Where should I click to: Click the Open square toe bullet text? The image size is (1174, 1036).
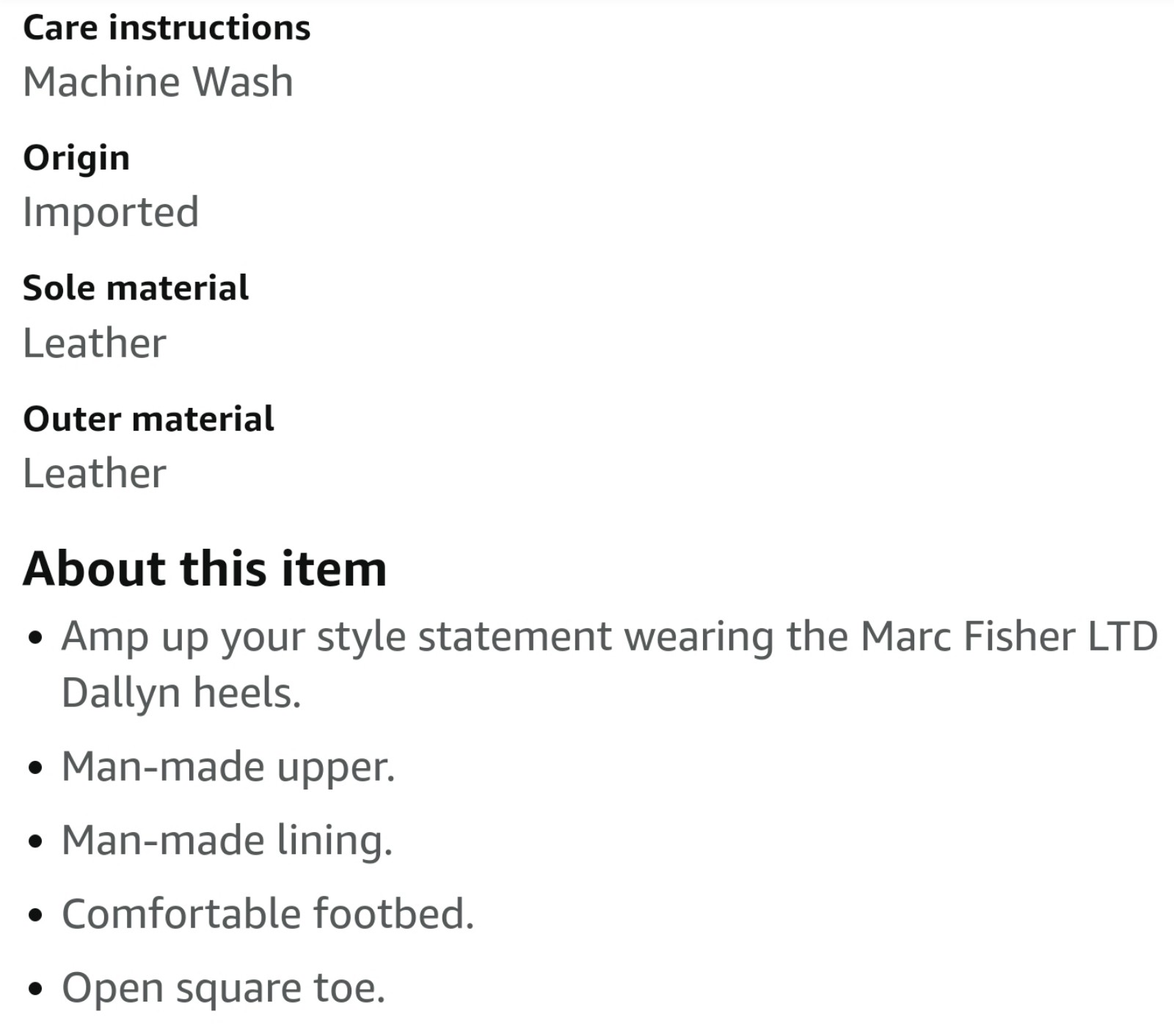pyautogui.click(x=223, y=988)
